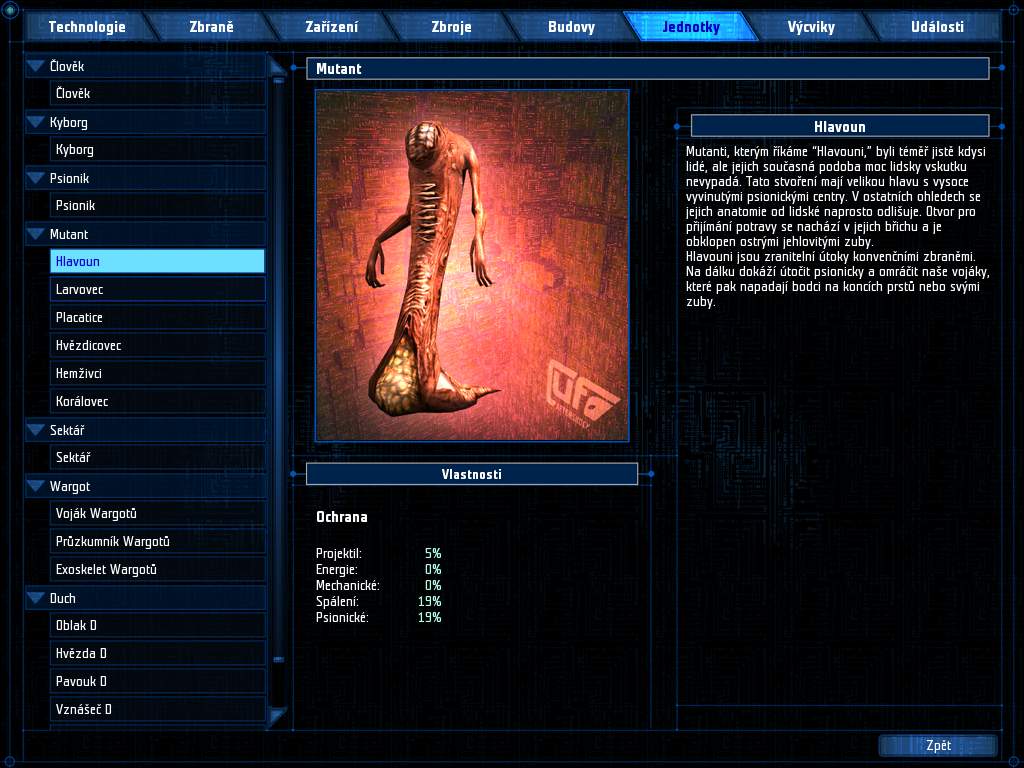Click the Hlavoun creature image
This screenshot has height=768, width=1024.
(472, 266)
